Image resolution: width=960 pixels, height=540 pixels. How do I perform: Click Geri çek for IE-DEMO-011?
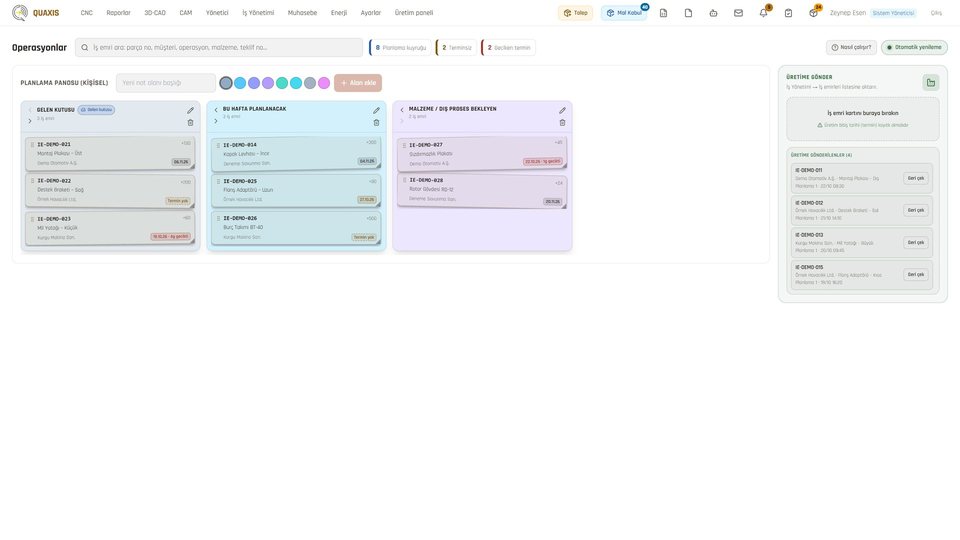916,178
